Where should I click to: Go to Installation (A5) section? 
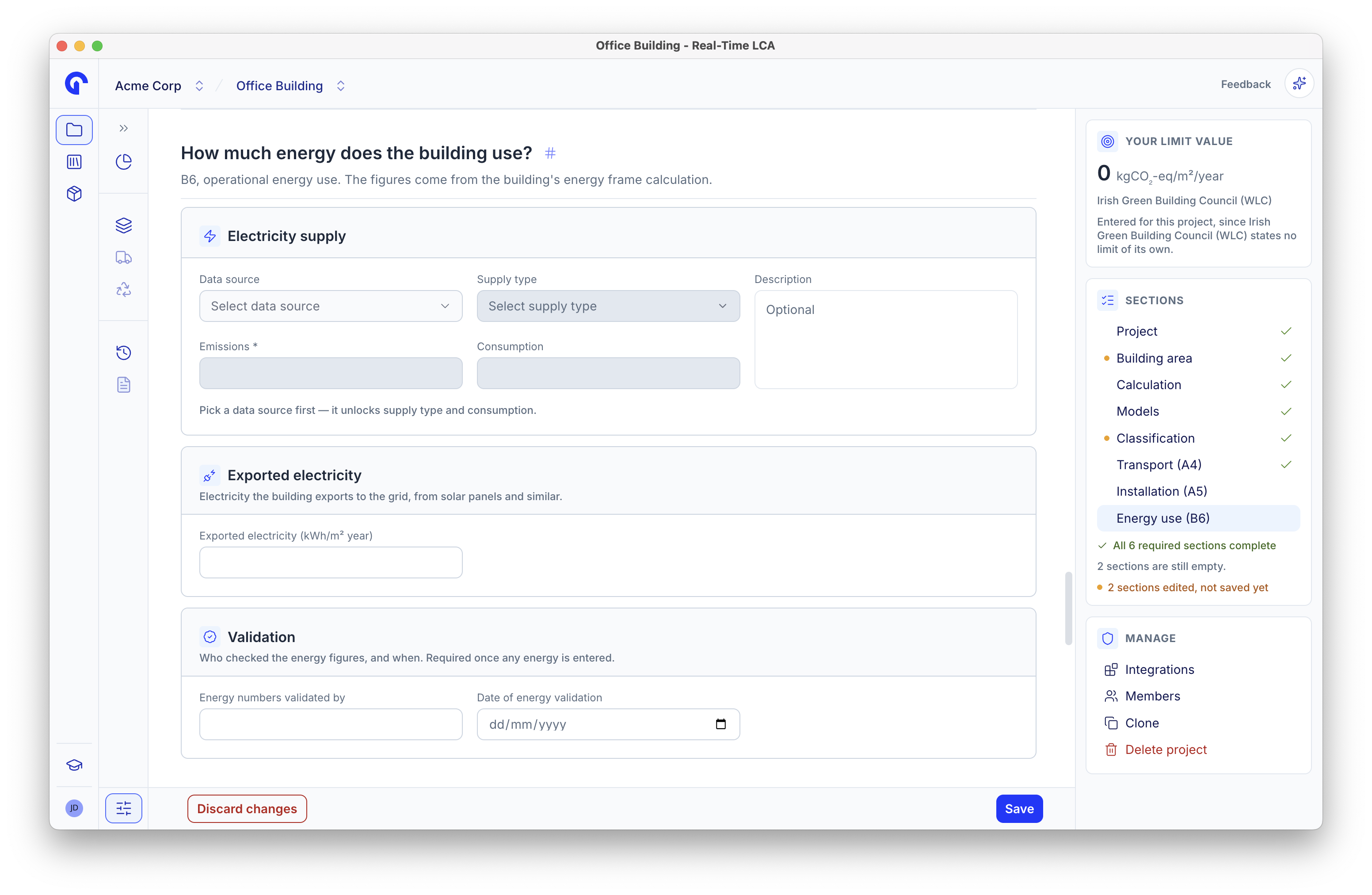[1198, 491]
